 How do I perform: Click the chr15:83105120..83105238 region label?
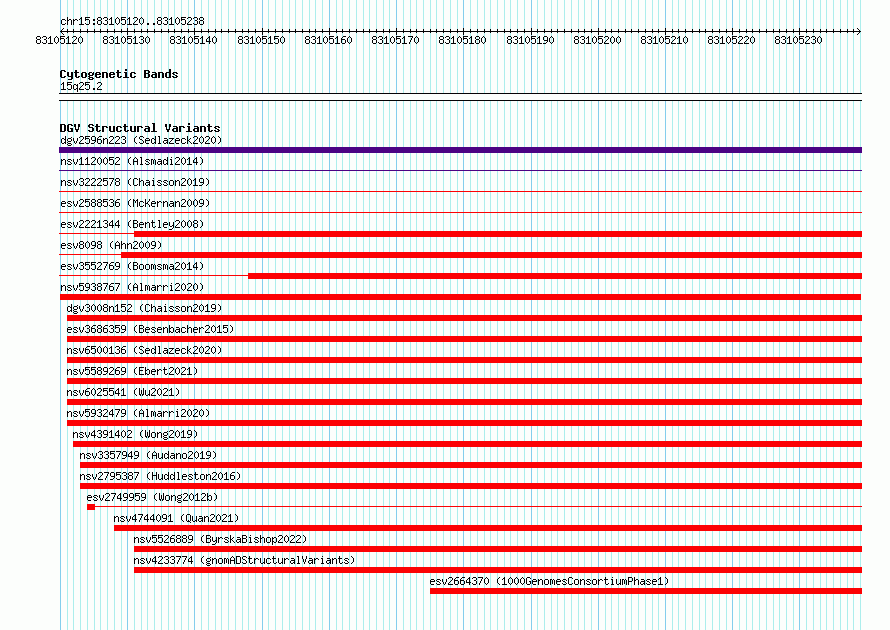pos(132,21)
